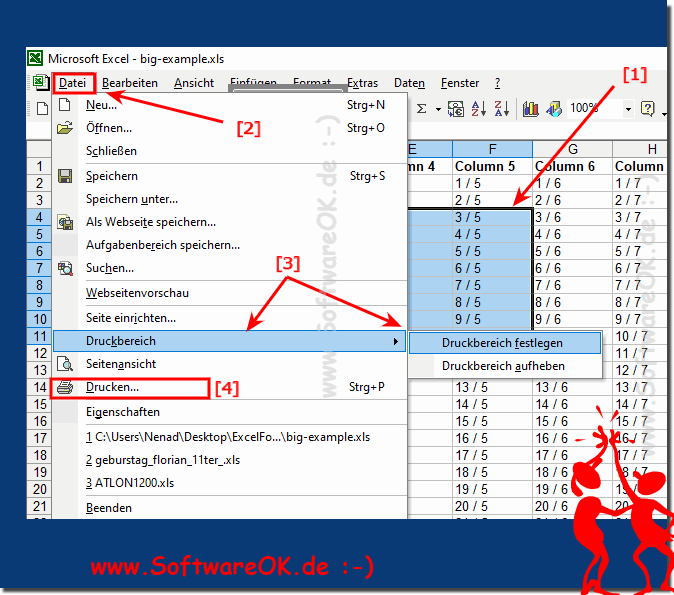The image size is (674, 595).
Task: Click the printer icon beside Drucken
Action: tap(65, 387)
